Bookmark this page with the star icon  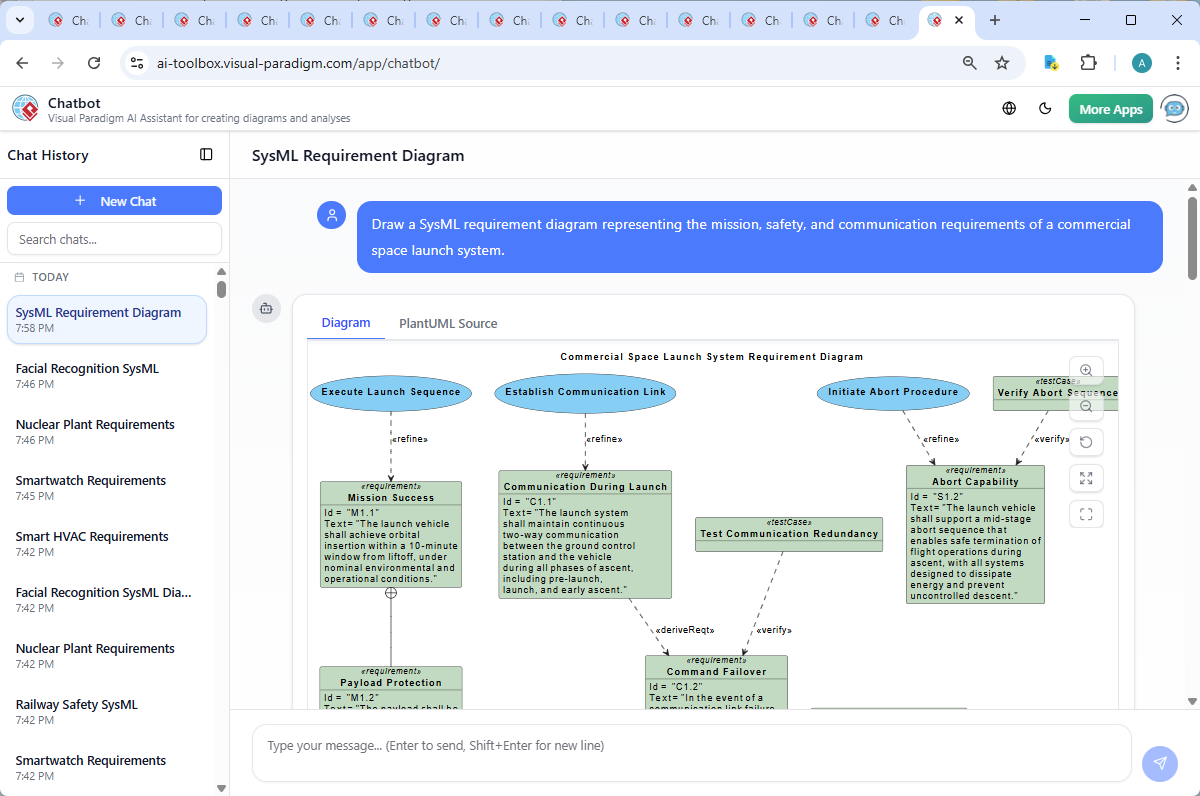point(1002,62)
